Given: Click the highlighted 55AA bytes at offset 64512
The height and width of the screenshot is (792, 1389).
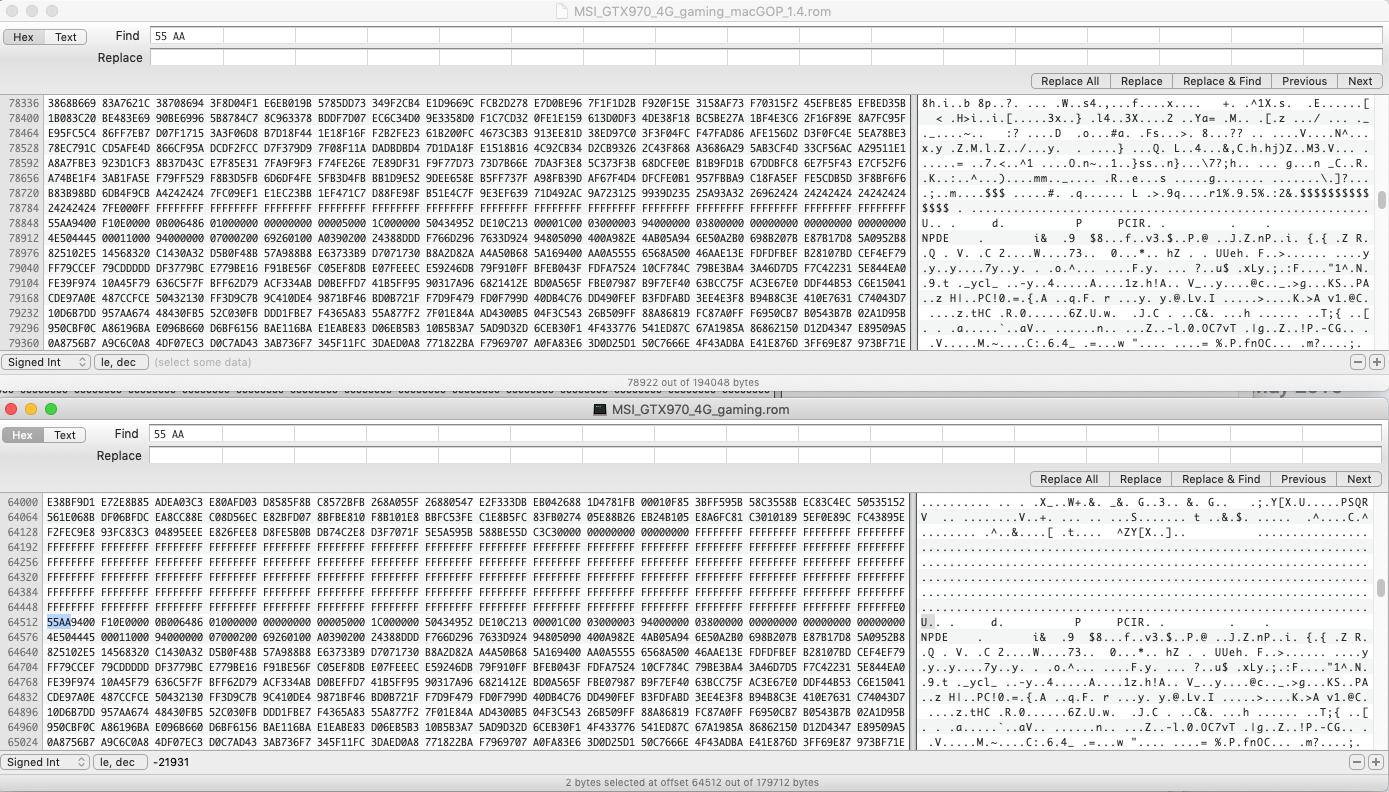Looking at the screenshot, I should tap(59, 622).
